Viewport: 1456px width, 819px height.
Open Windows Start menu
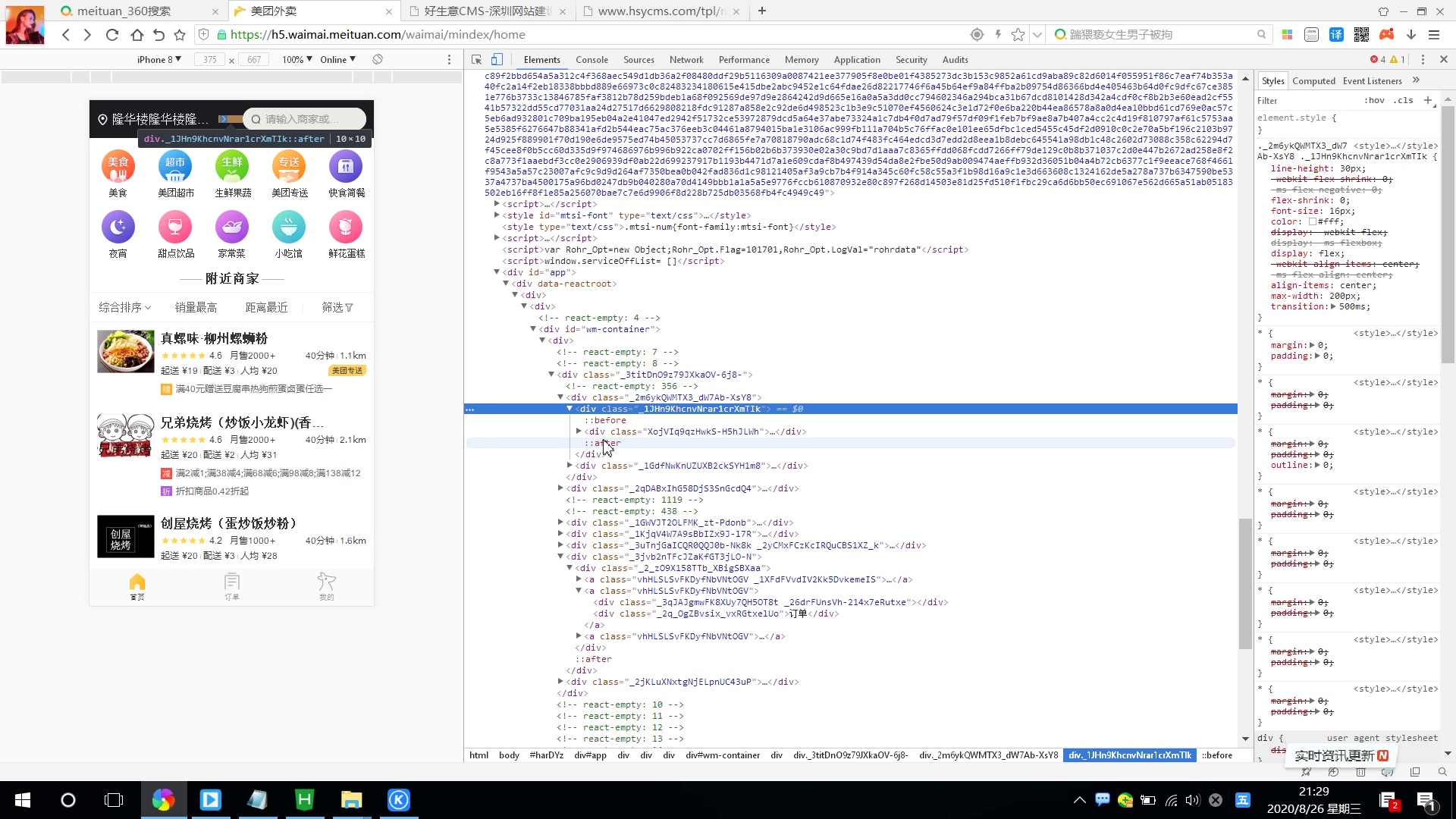23,800
